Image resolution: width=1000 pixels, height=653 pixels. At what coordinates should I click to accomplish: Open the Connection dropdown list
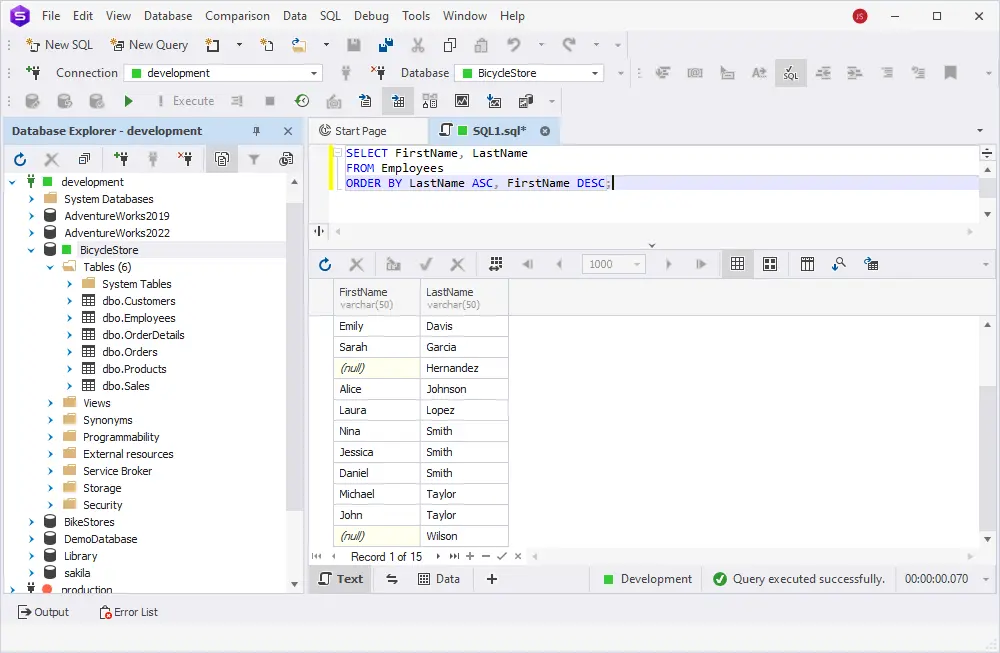(314, 73)
